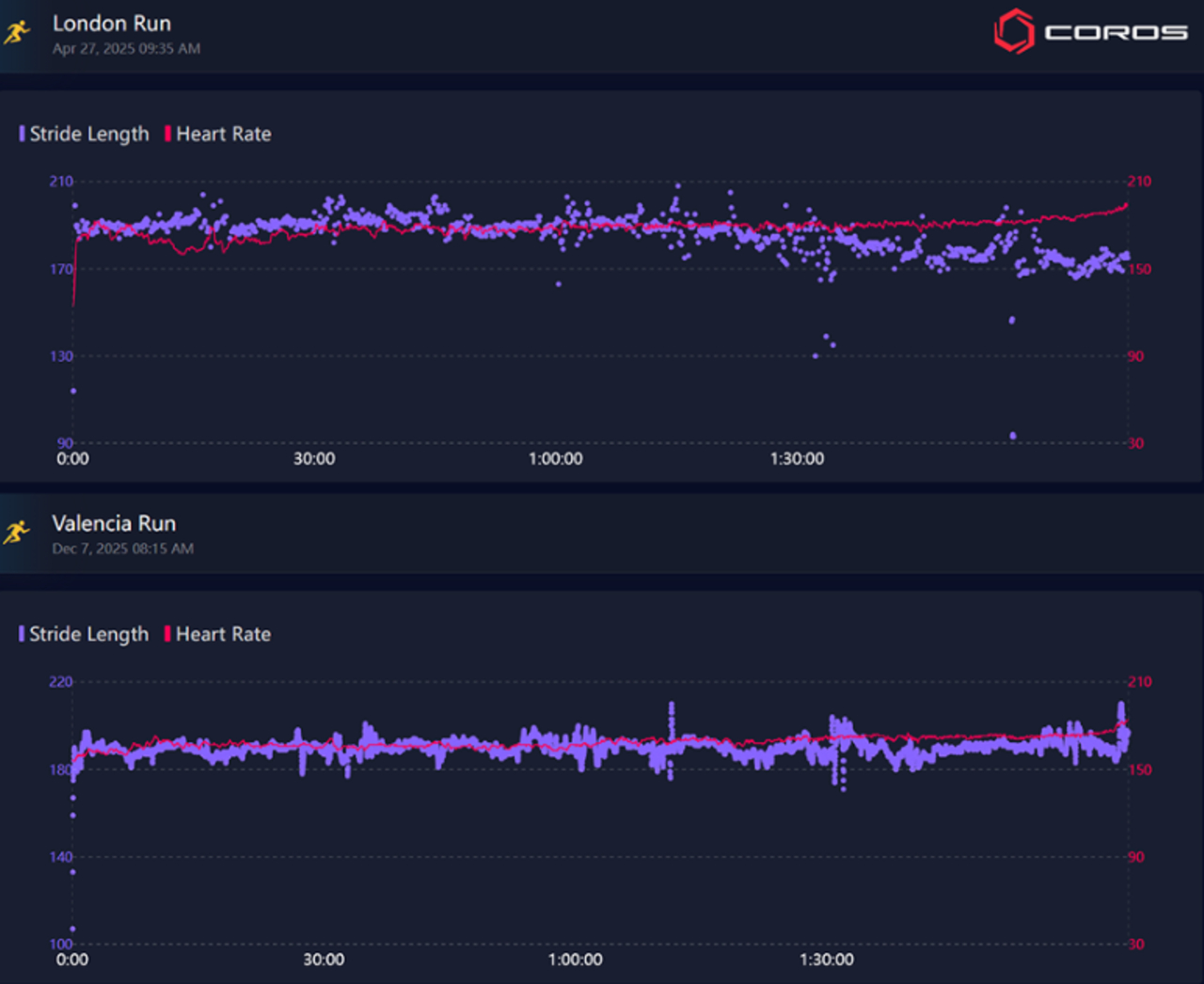
Task: Select the 1:30:00 marker on London chart
Action: [x=797, y=459]
